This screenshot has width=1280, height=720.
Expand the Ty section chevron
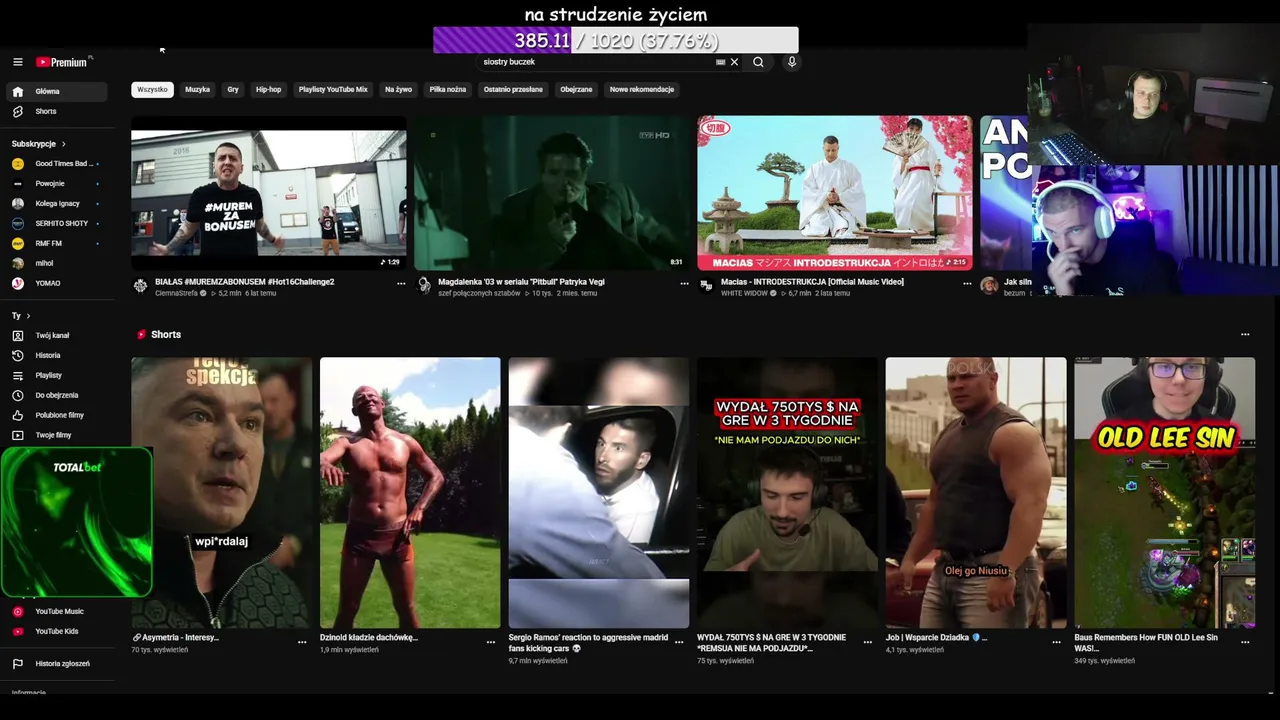[x=28, y=316]
